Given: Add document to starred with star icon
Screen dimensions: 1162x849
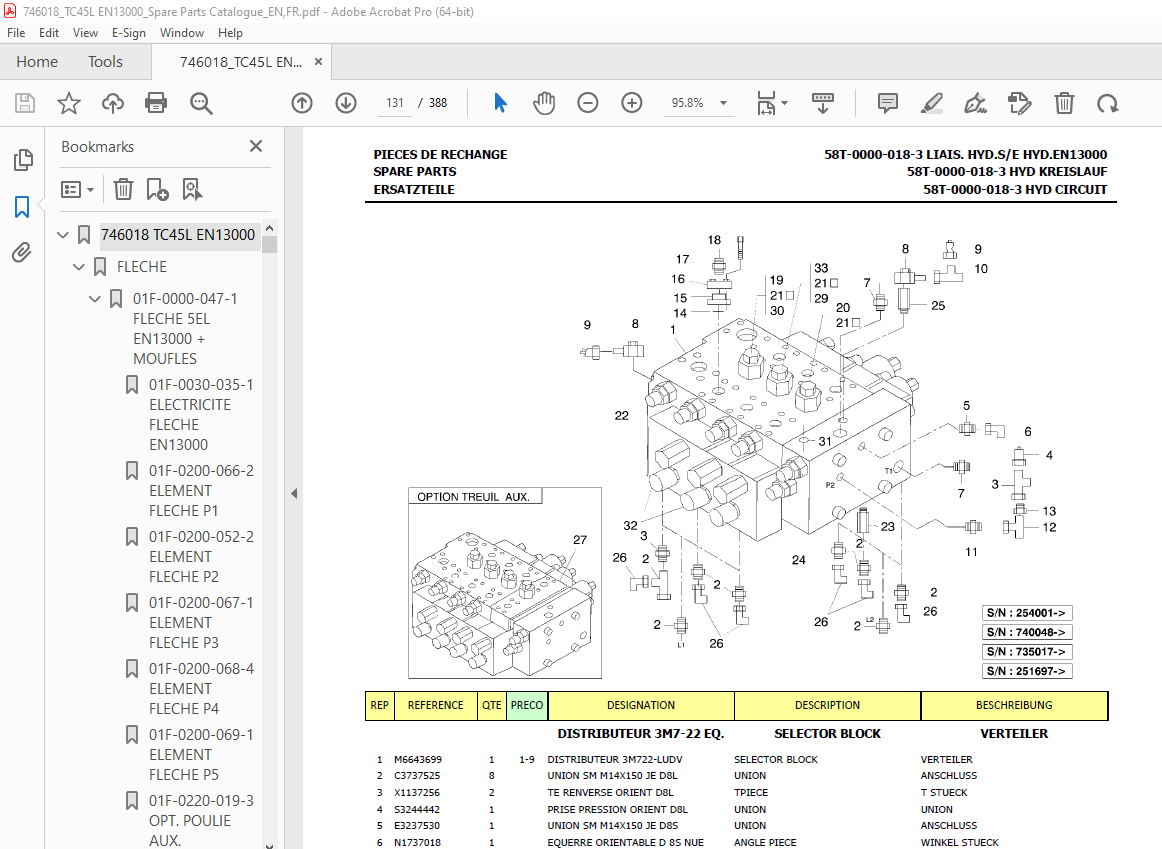Looking at the screenshot, I should coord(68,103).
